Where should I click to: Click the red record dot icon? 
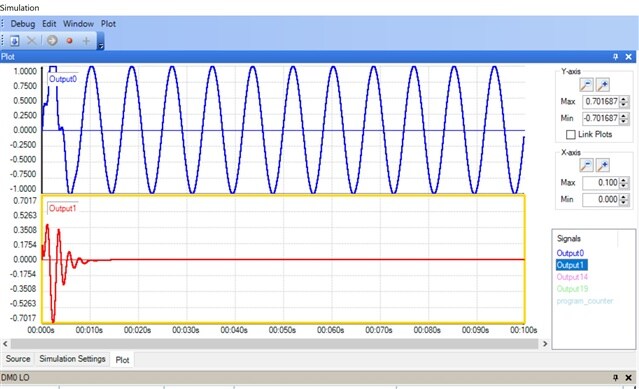coord(69,40)
